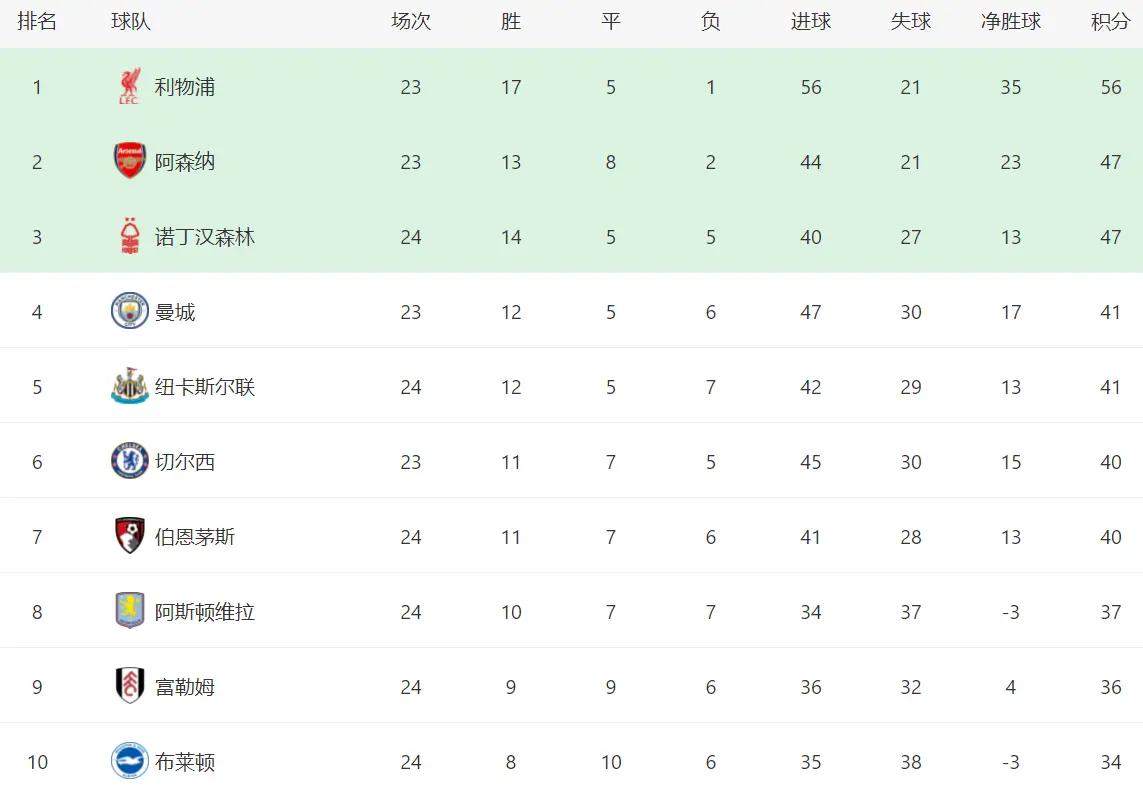Viewport: 1143px width, 793px height.
Task: Click the Chelsea club crest icon
Action: tap(130, 462)
